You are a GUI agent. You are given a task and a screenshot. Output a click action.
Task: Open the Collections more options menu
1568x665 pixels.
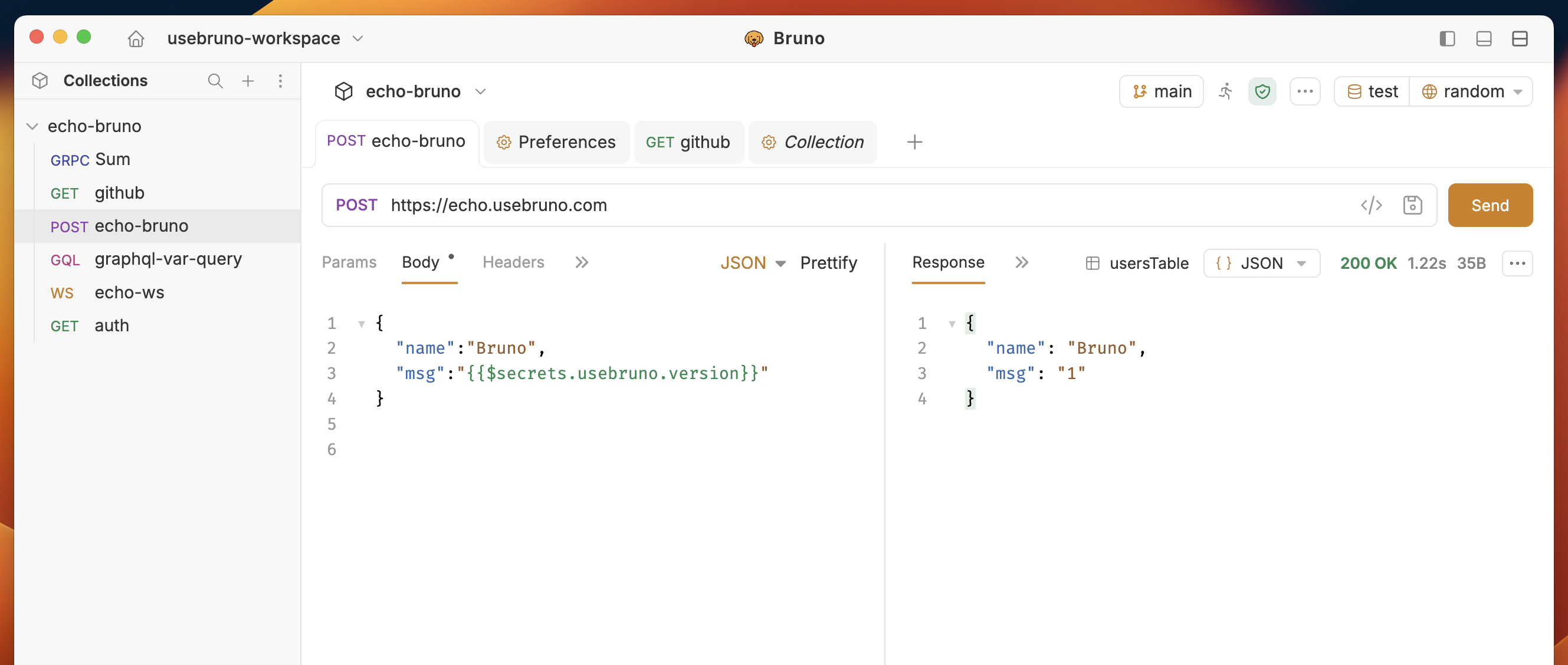(280, 81)
